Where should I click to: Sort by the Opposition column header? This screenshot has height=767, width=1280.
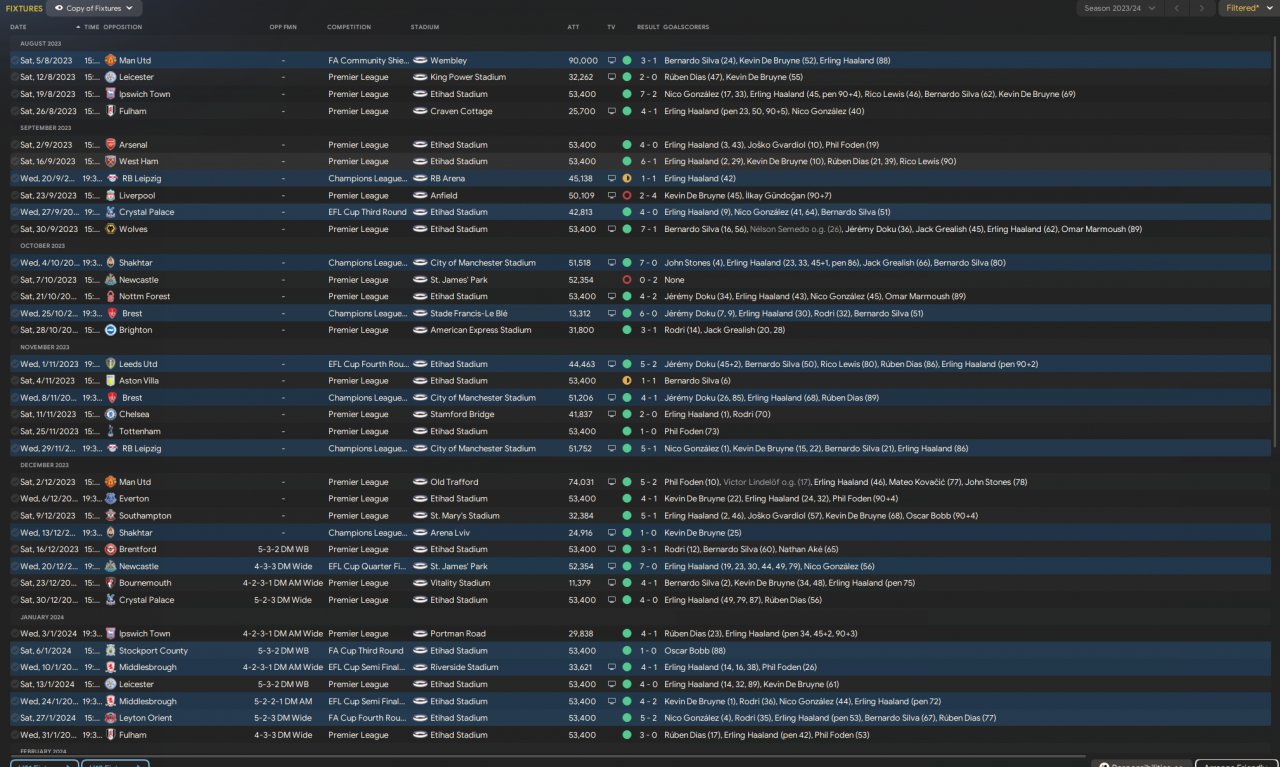click(x=123, y=27)
